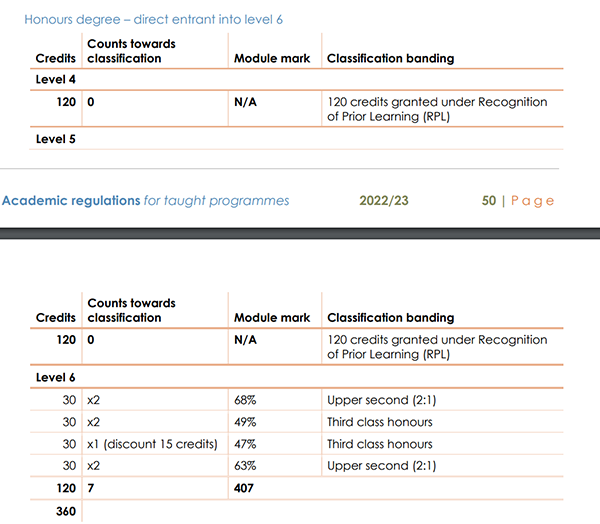Viewport: 600px width, 524px height.
Task: Click the 'Level 6' section label
Action: [x=56, y=377]
